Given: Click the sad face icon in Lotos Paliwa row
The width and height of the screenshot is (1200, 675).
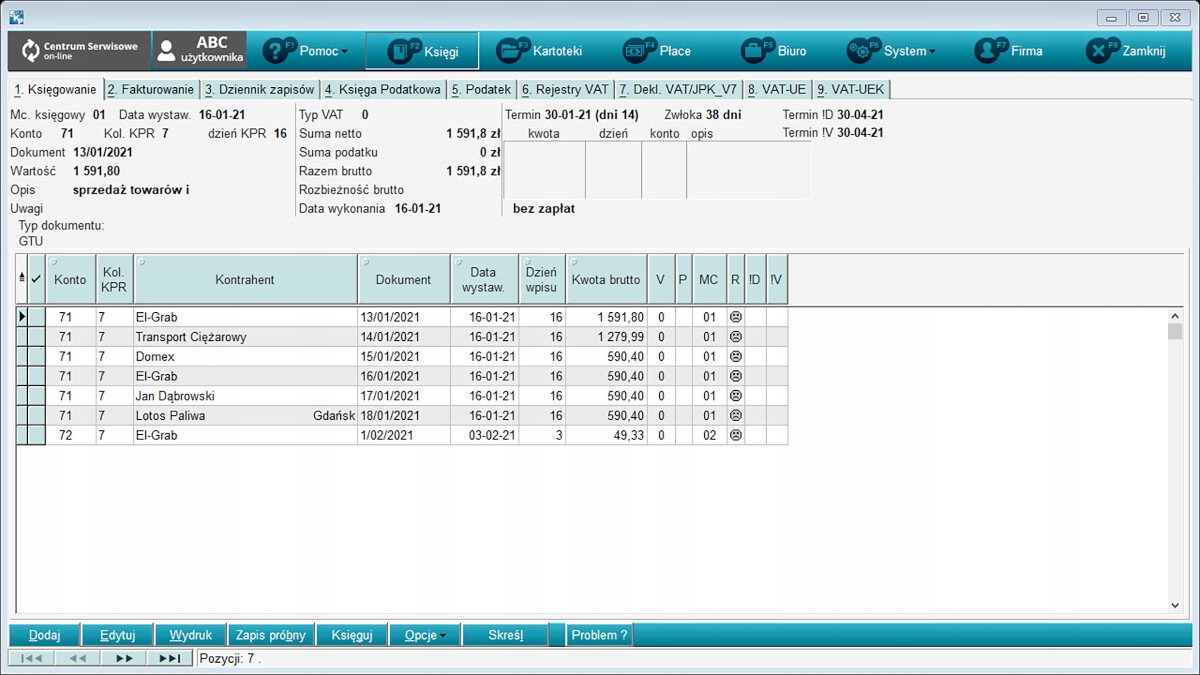Looking at the screenshot, I should click(x=736, y=416).
